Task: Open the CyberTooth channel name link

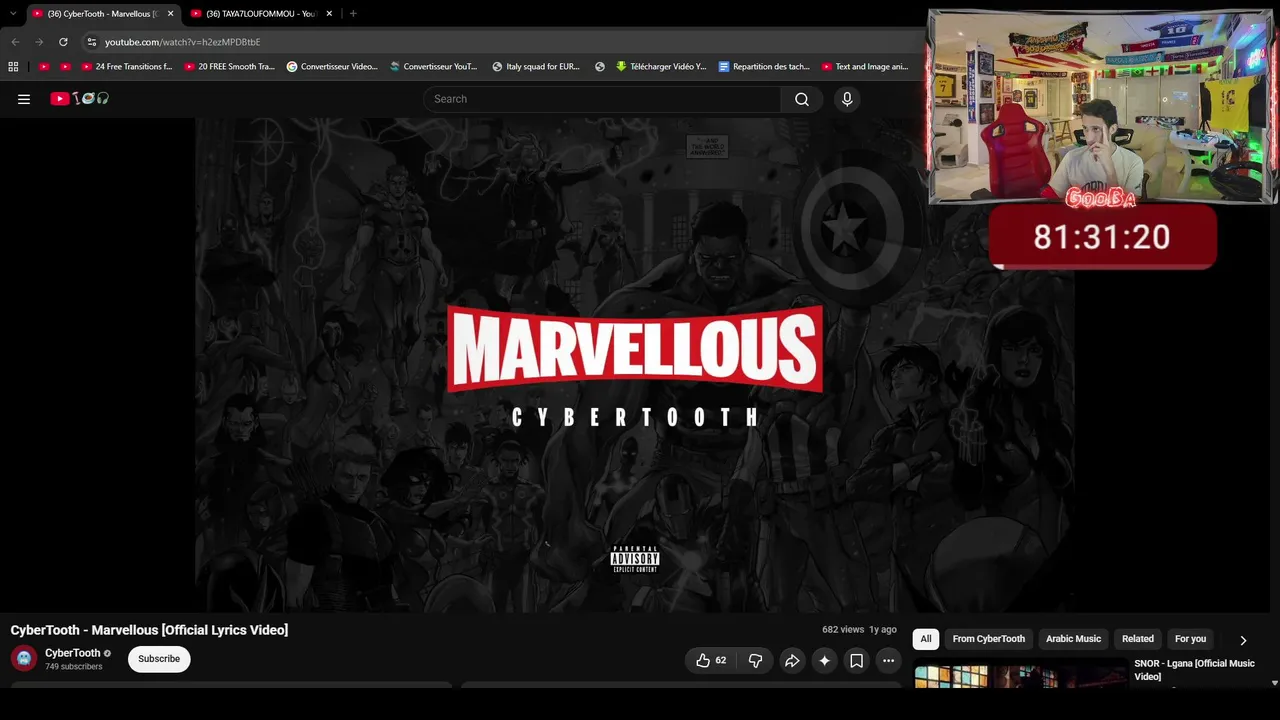Action: [x=73, y=653]
